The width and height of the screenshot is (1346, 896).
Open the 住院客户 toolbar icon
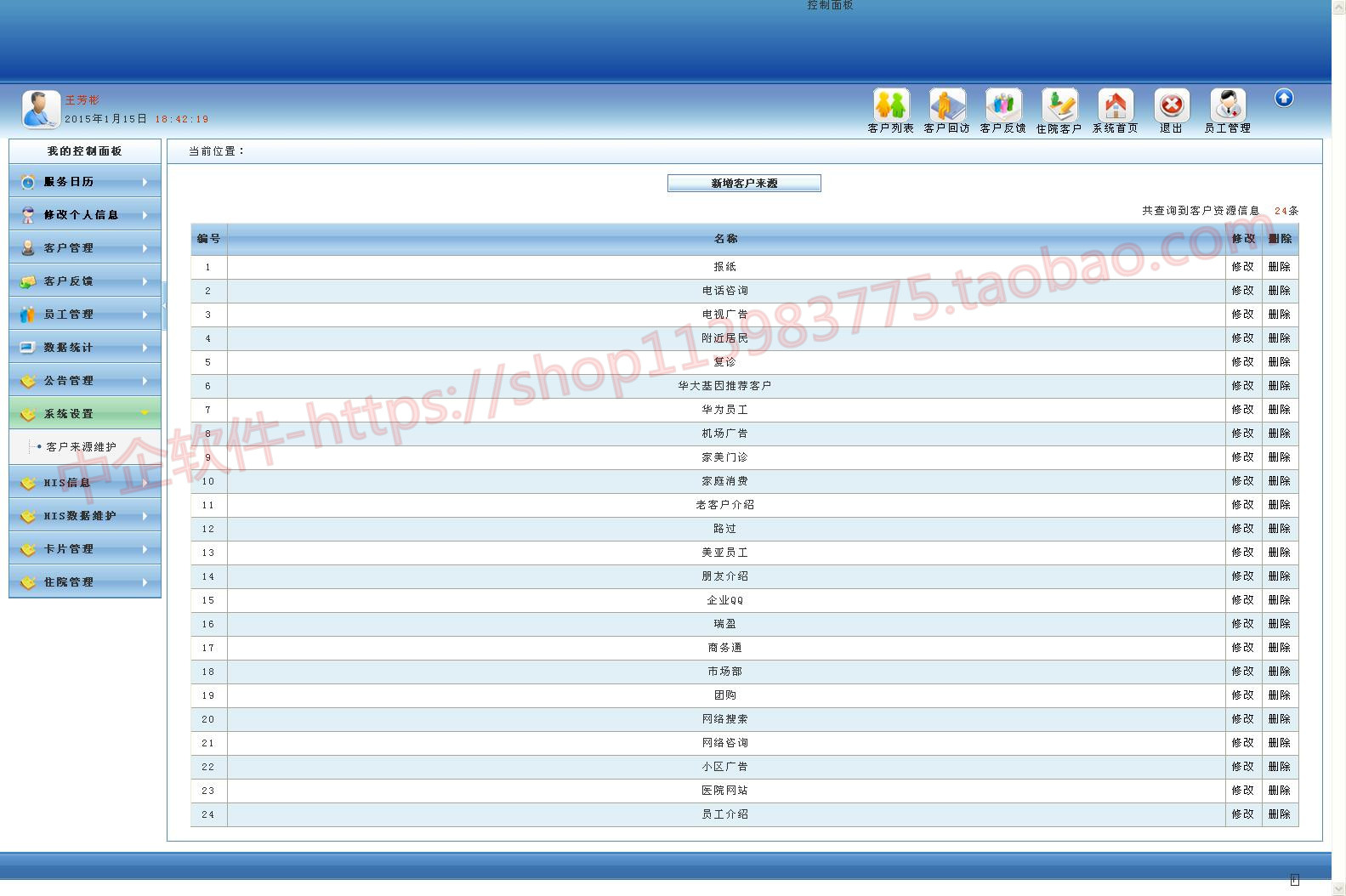(x=1059, y=105)
